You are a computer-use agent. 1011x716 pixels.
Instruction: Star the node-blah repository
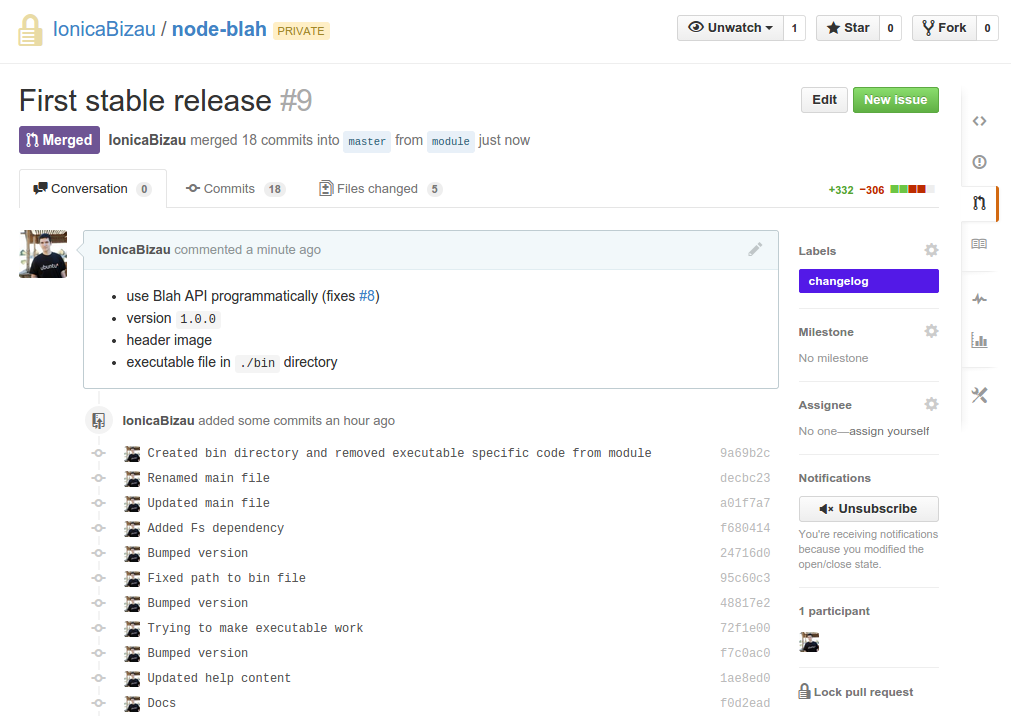pos(847,28)
